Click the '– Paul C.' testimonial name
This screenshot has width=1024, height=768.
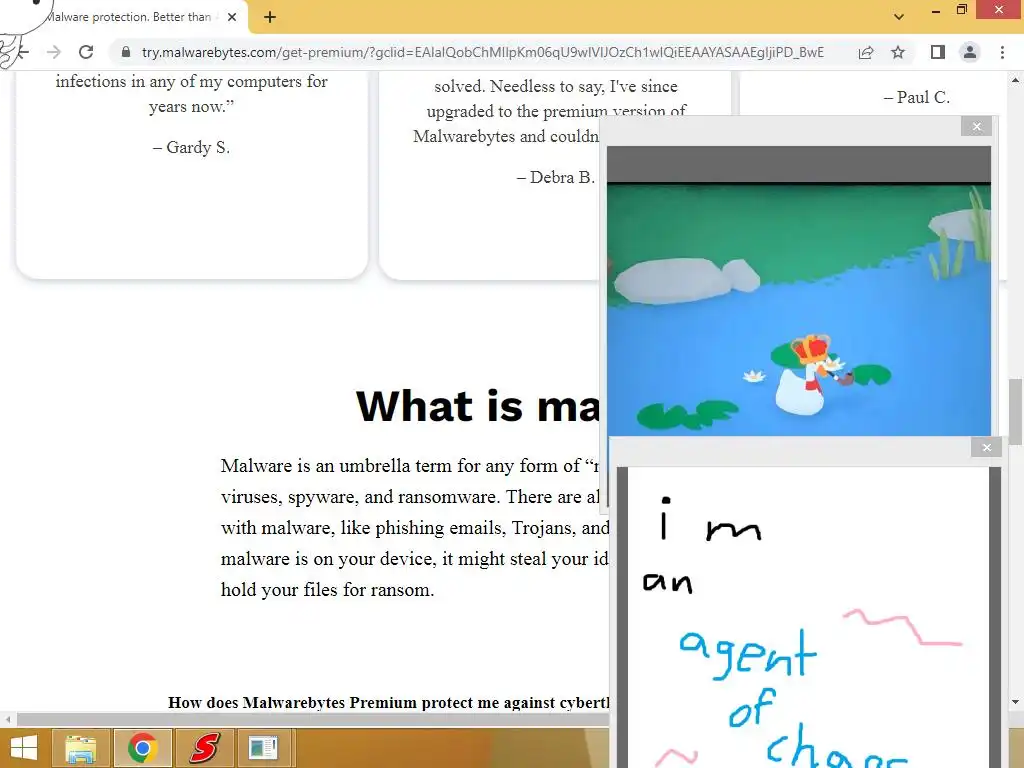coord(916,97)
